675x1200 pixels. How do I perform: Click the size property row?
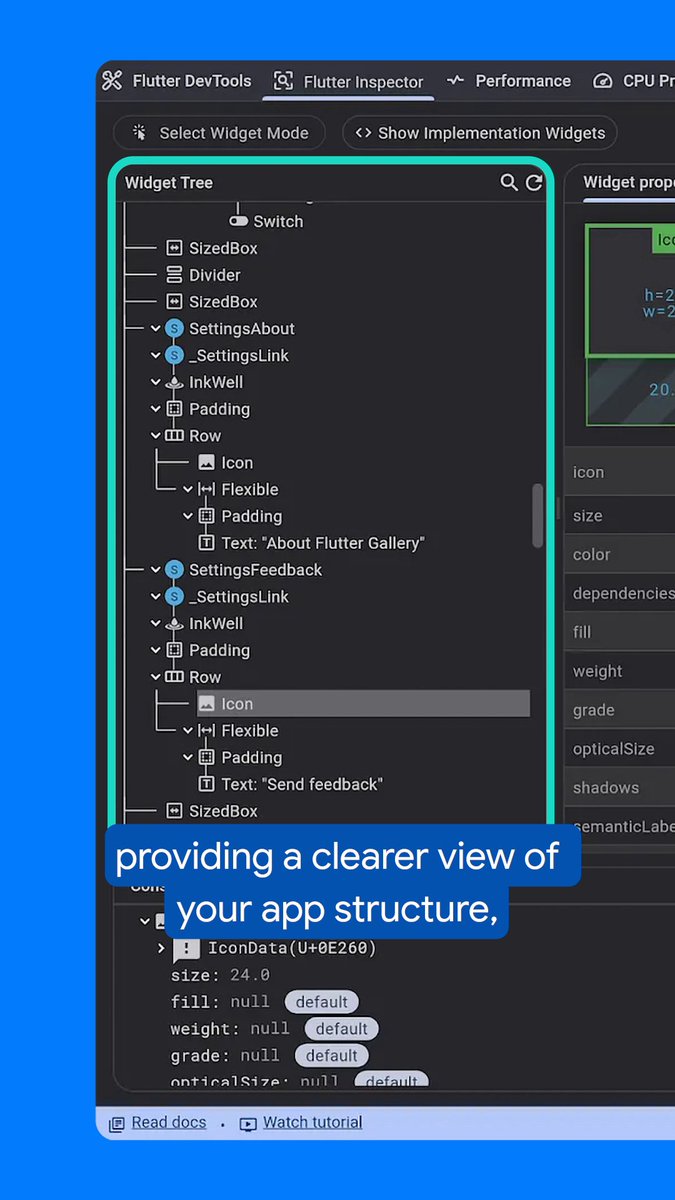tap(619, 516)
